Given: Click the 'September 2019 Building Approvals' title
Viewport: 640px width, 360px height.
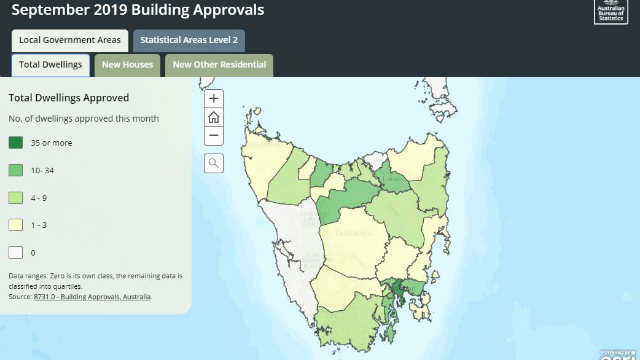Looking at the screenshot, I should click(138, 10).
